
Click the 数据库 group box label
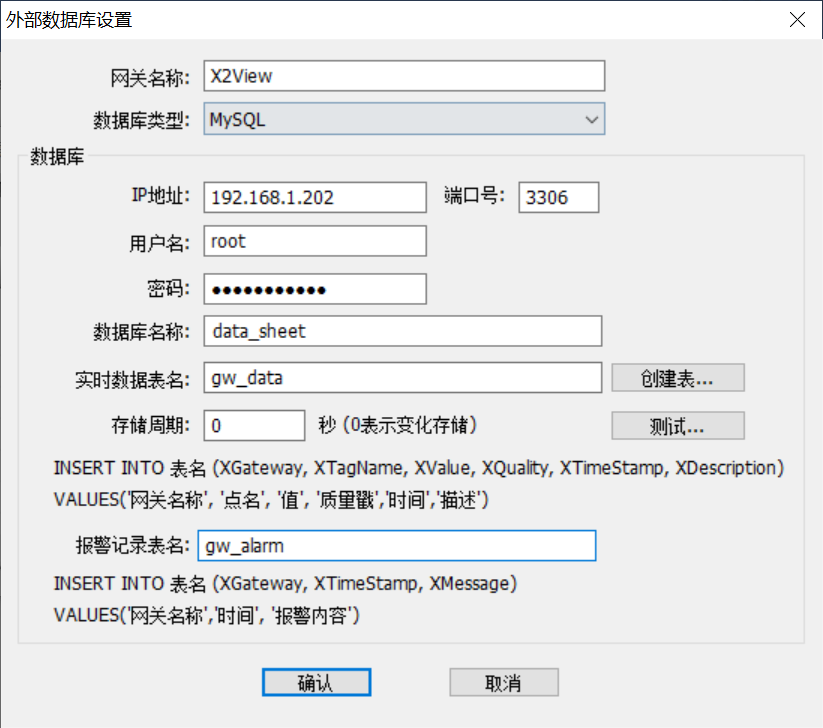click(x=57, y=156)
